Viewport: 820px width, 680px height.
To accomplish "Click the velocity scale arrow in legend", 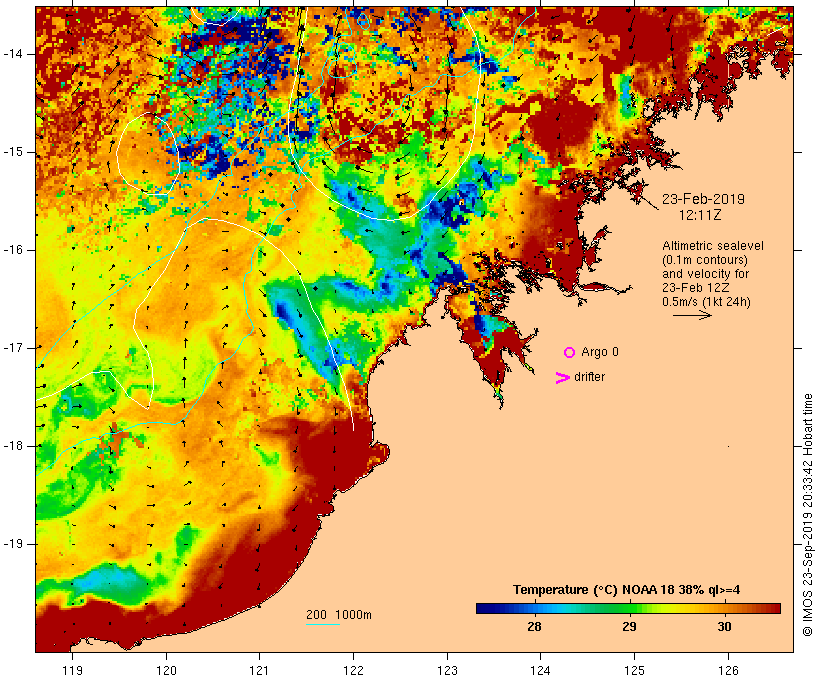I will point(692,315).
